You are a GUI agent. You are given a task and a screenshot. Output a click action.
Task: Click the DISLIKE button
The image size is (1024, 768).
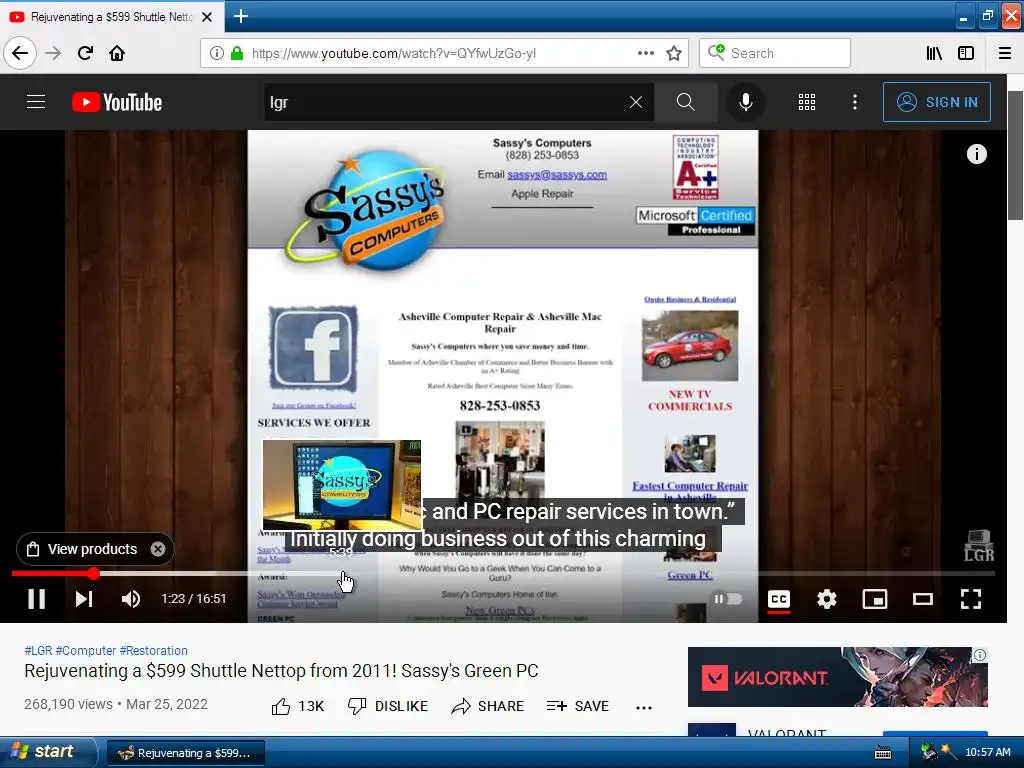pyautogui.click(x=388, y=706)
